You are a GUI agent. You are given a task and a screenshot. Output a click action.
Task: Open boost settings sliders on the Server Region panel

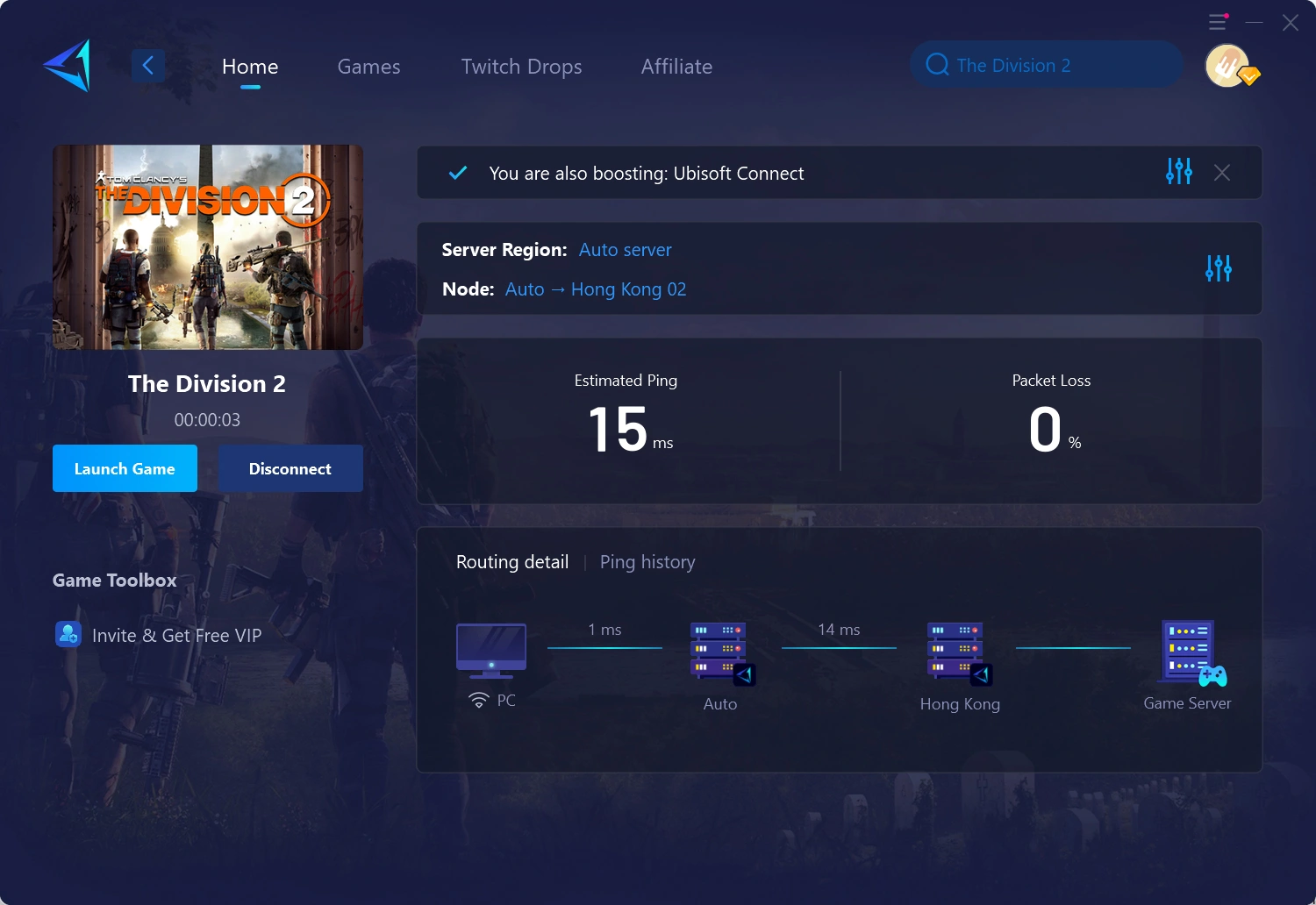click(x=1219, y=268)
